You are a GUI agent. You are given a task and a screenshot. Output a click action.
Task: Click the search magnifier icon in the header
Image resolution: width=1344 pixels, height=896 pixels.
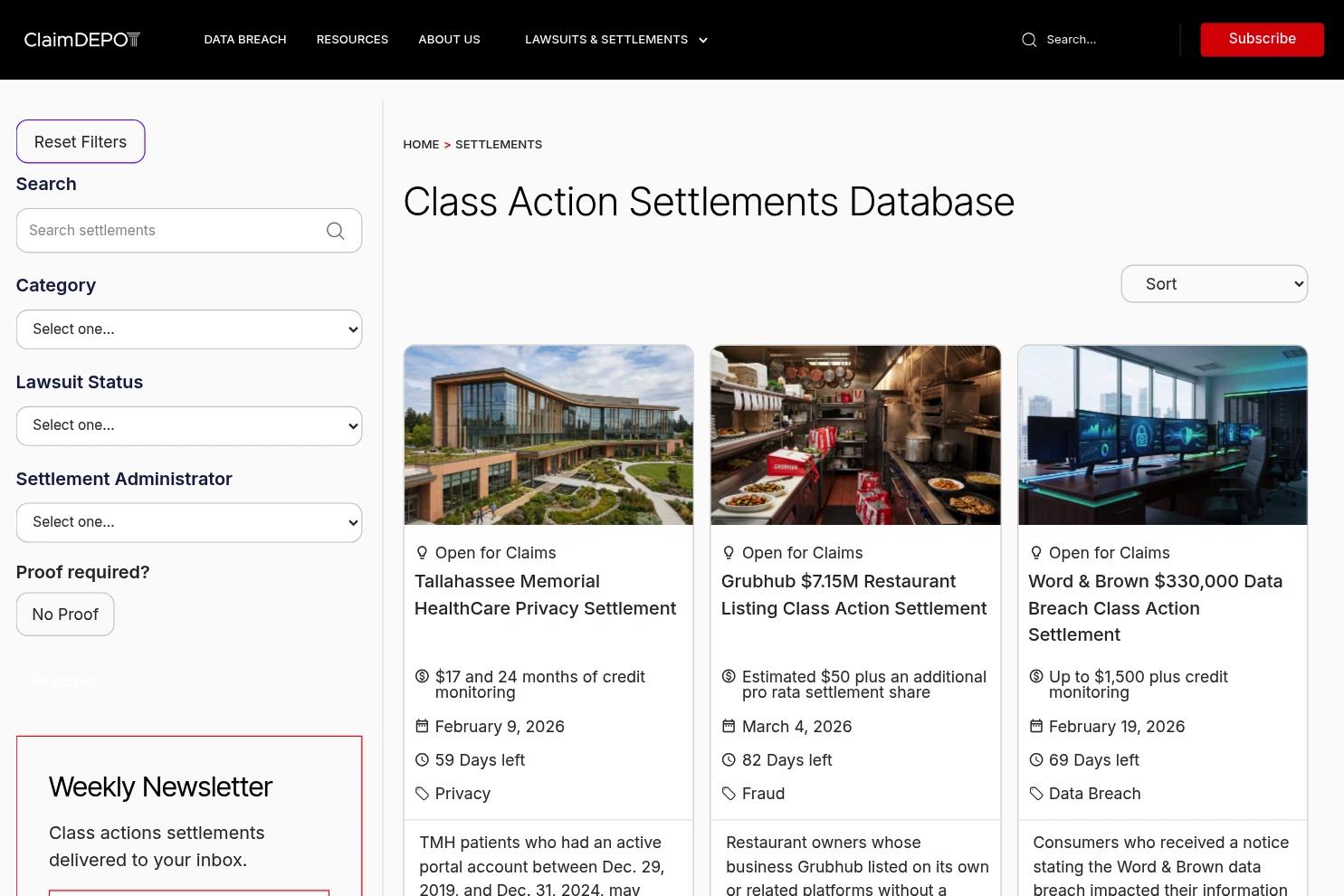1029,39
